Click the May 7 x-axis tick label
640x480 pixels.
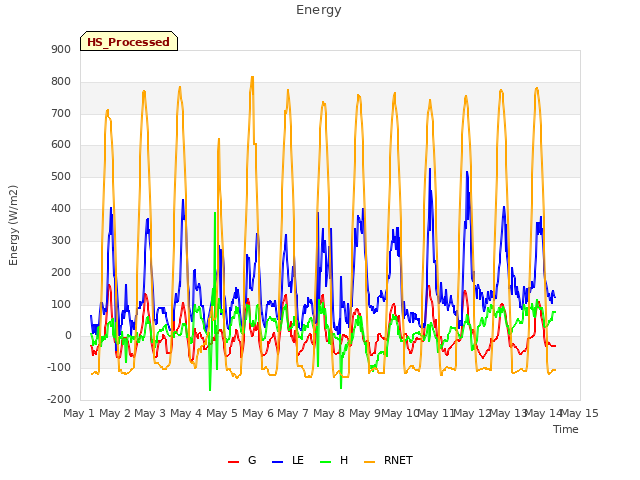coord(293,413)
